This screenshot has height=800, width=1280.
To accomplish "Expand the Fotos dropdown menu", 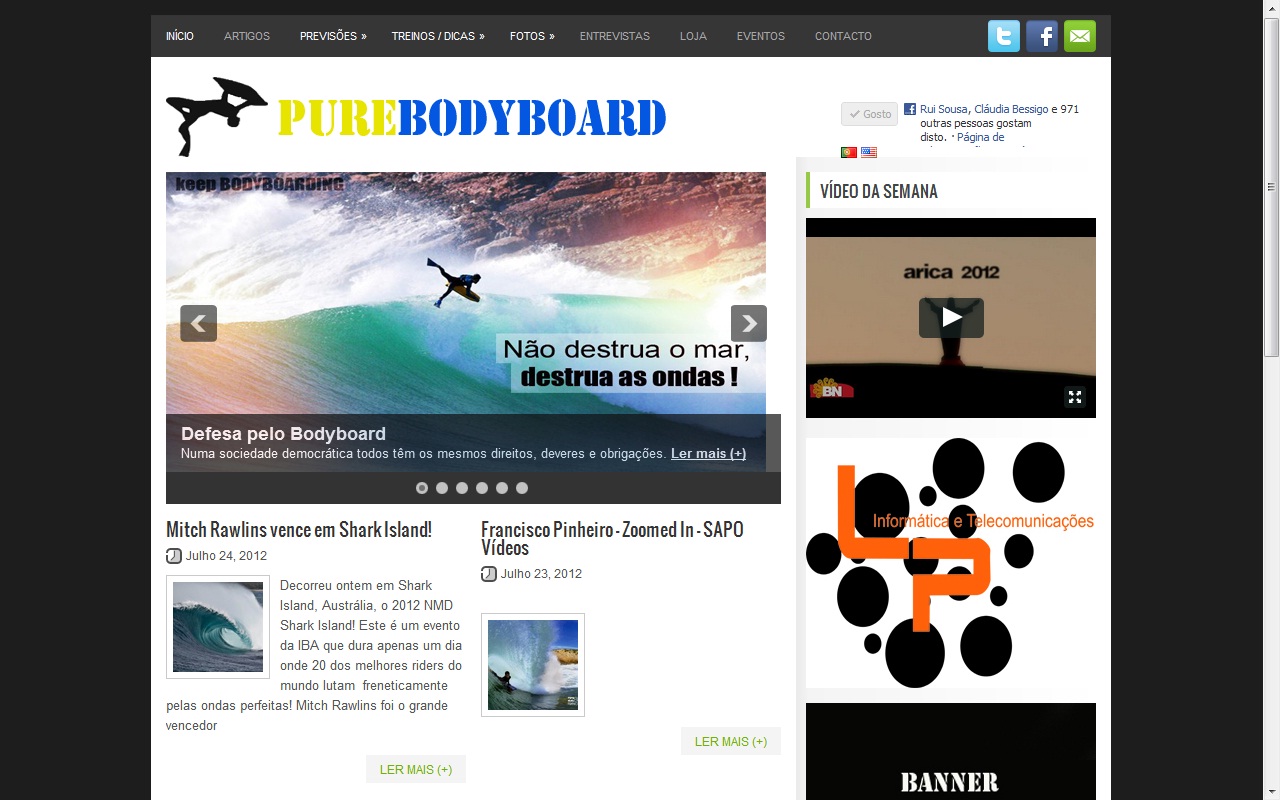I will tap(531, 36).
